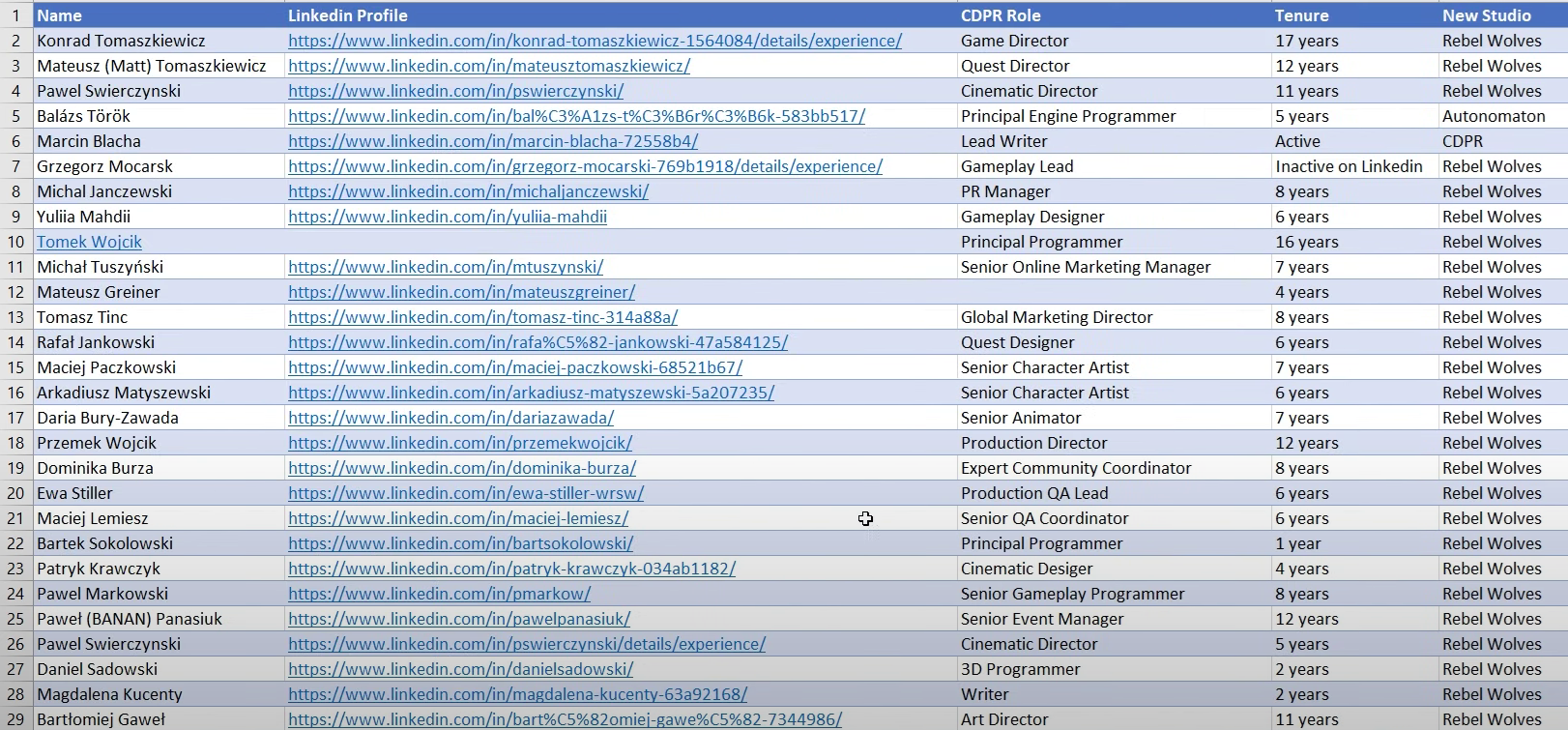Viewport: 1568px width, 730px height.
Task: Click the Tomek Wojcik hyperlinked name
Action: point(89,242)
